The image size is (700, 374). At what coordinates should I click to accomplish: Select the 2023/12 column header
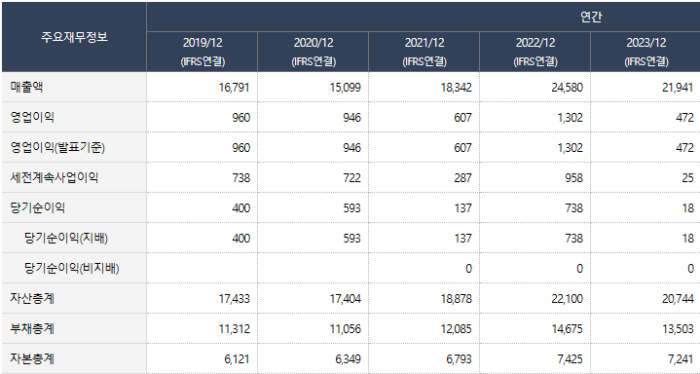646,52
